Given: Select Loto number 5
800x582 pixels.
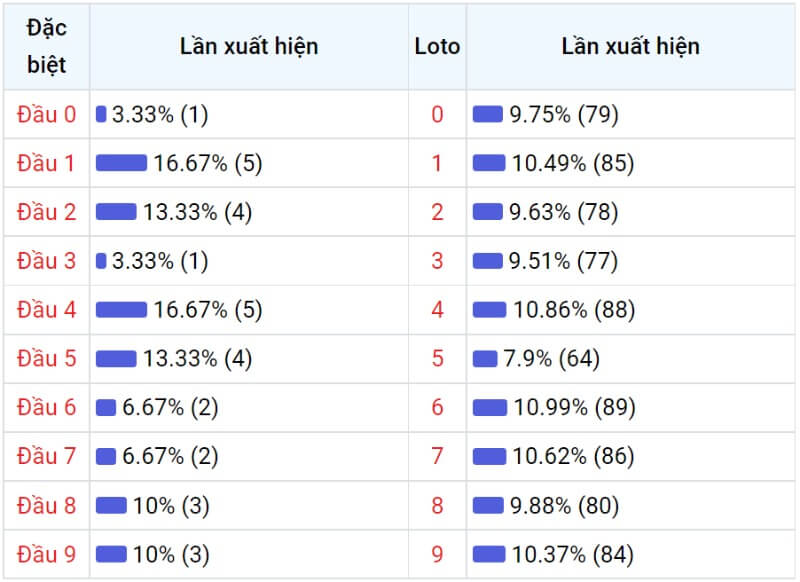Looking at the screenshot, I should point(437,359).
